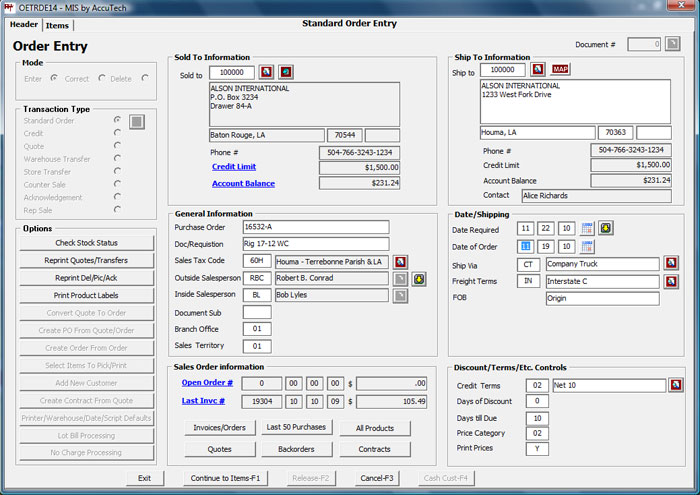Open the Sales Tax Code lookup icon
Screen dimensions: 700x495
(x=400, y=261)
